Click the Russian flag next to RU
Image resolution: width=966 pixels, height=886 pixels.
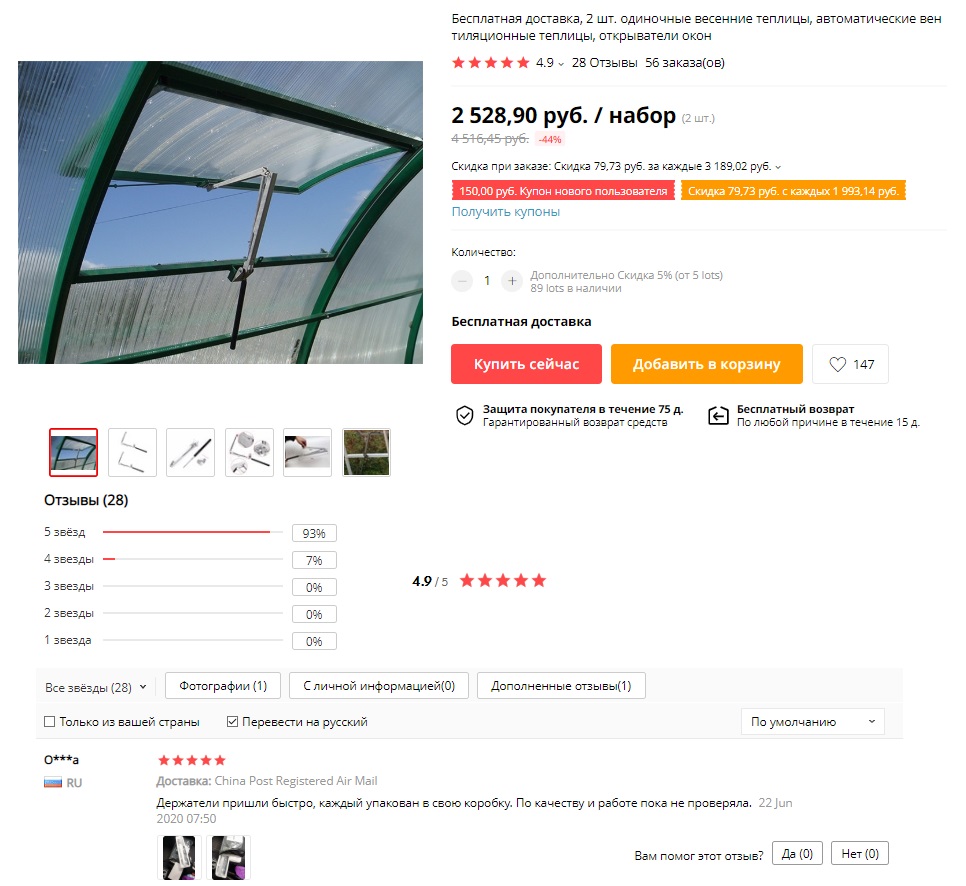click(x=53, y=782)
